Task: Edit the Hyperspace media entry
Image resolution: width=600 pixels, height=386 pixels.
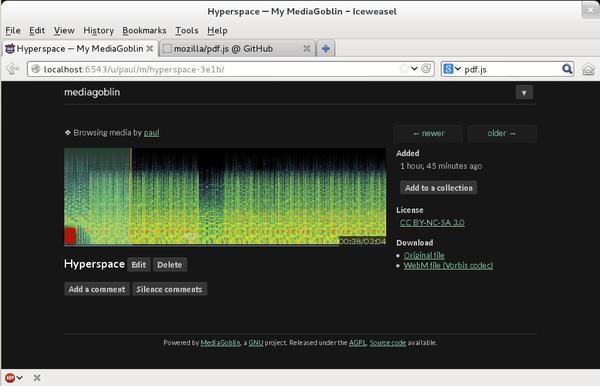Action: [x=139, y=265]
